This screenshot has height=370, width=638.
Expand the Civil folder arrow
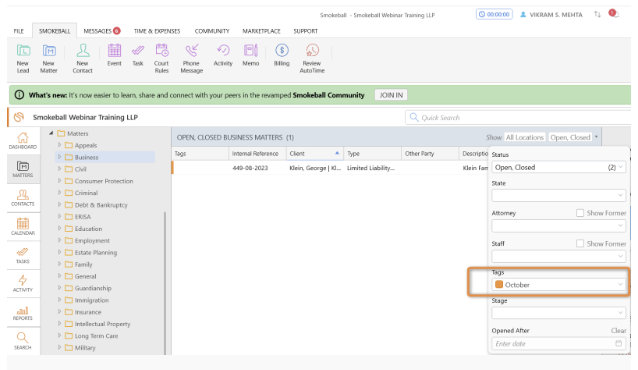click(59, 169)
